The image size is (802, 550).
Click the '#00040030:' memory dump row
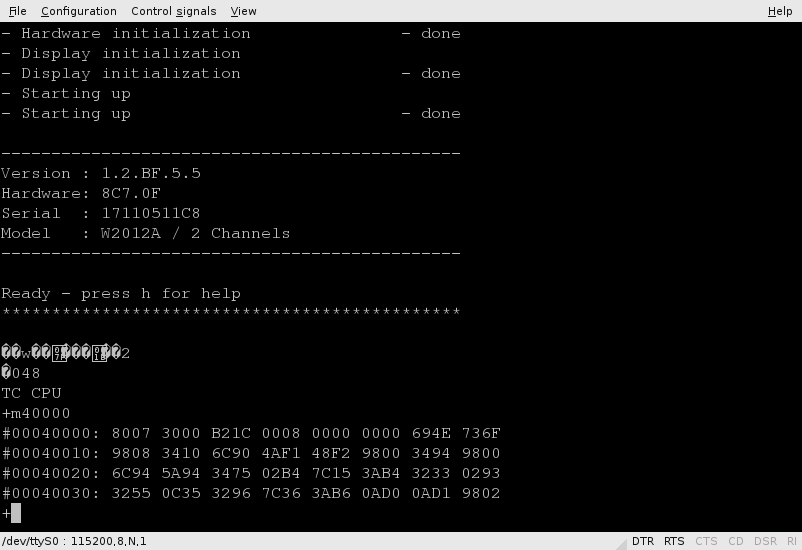coord(251,493)
